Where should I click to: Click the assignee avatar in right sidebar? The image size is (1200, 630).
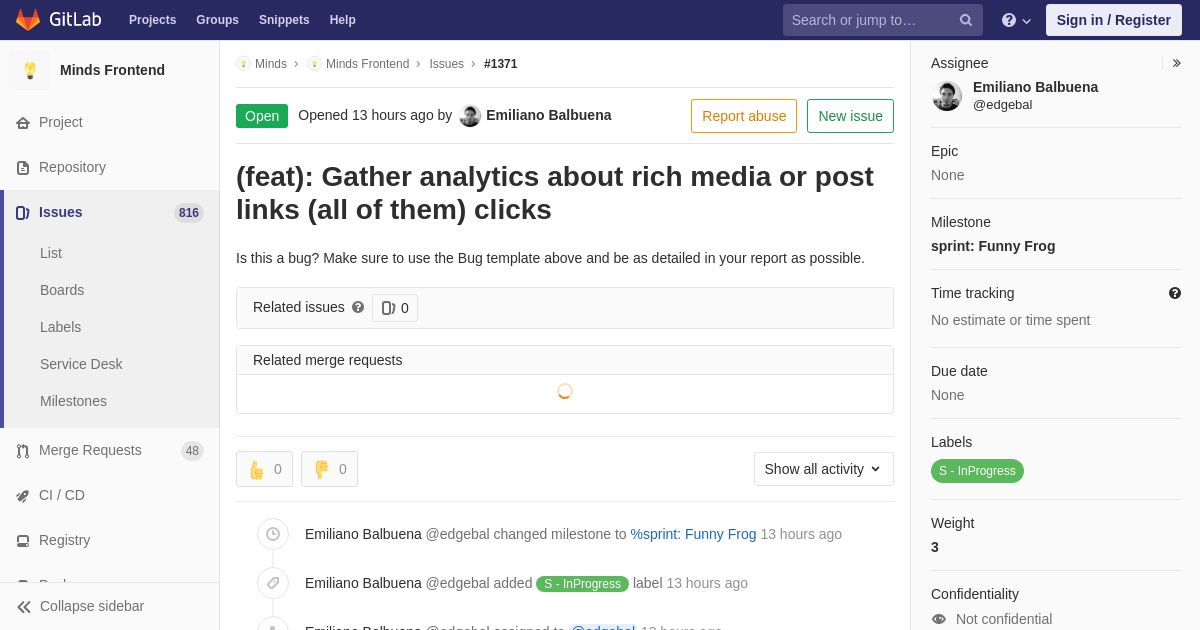(x=947, y=96)
